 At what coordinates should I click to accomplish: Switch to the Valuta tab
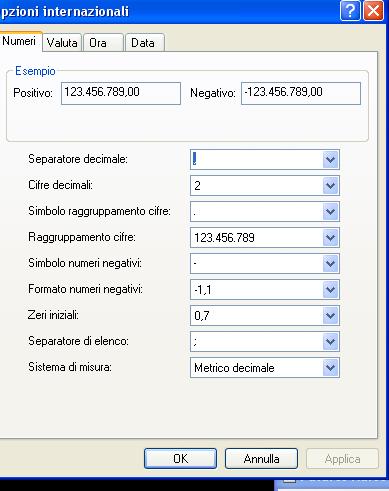tap(62, 43)
